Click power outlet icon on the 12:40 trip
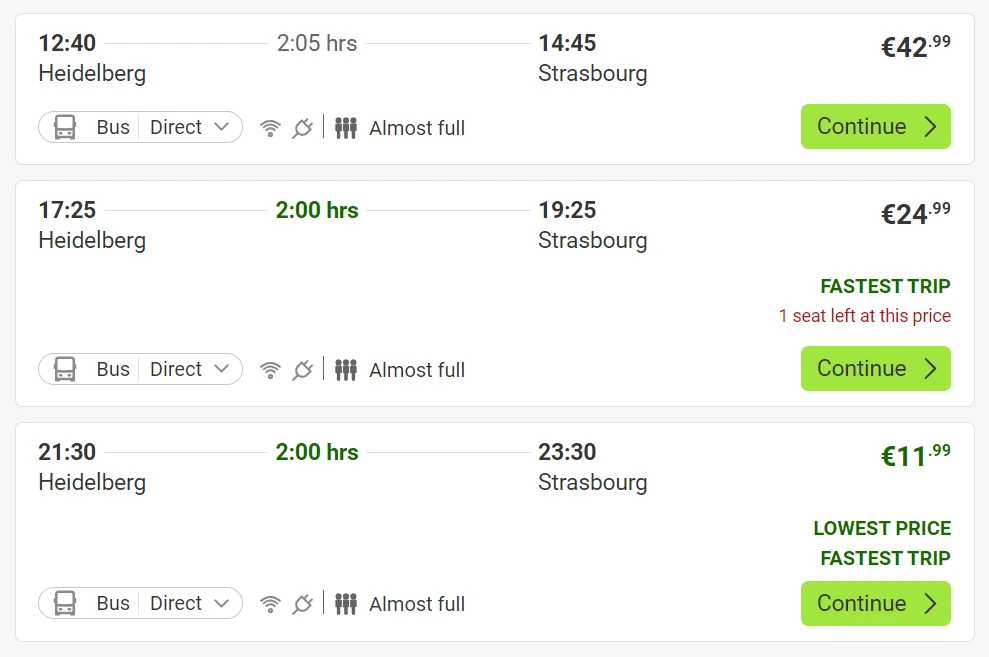Screen dimensions: 989x657 302,128
